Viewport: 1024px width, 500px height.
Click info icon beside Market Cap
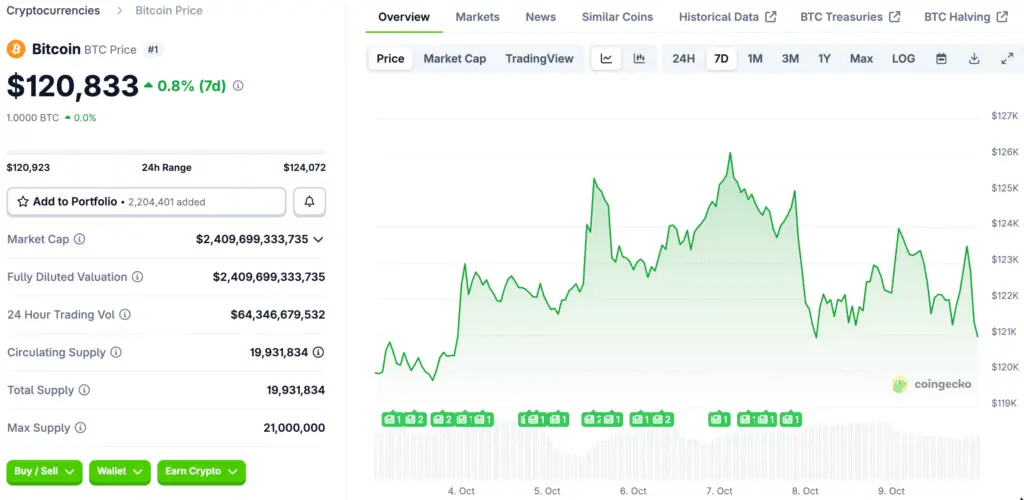[80, 240]
